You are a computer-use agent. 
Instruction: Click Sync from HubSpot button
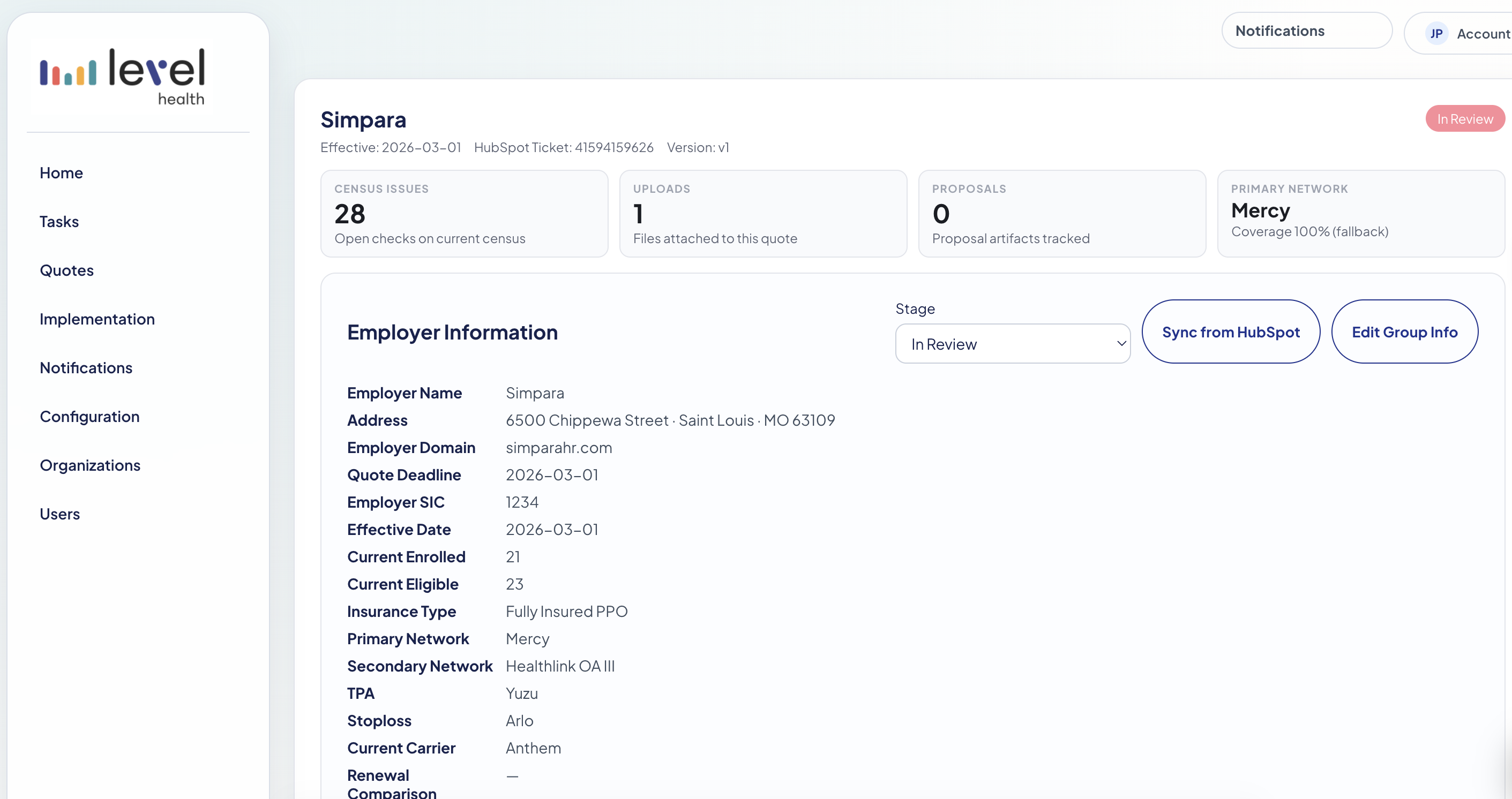1230,332
